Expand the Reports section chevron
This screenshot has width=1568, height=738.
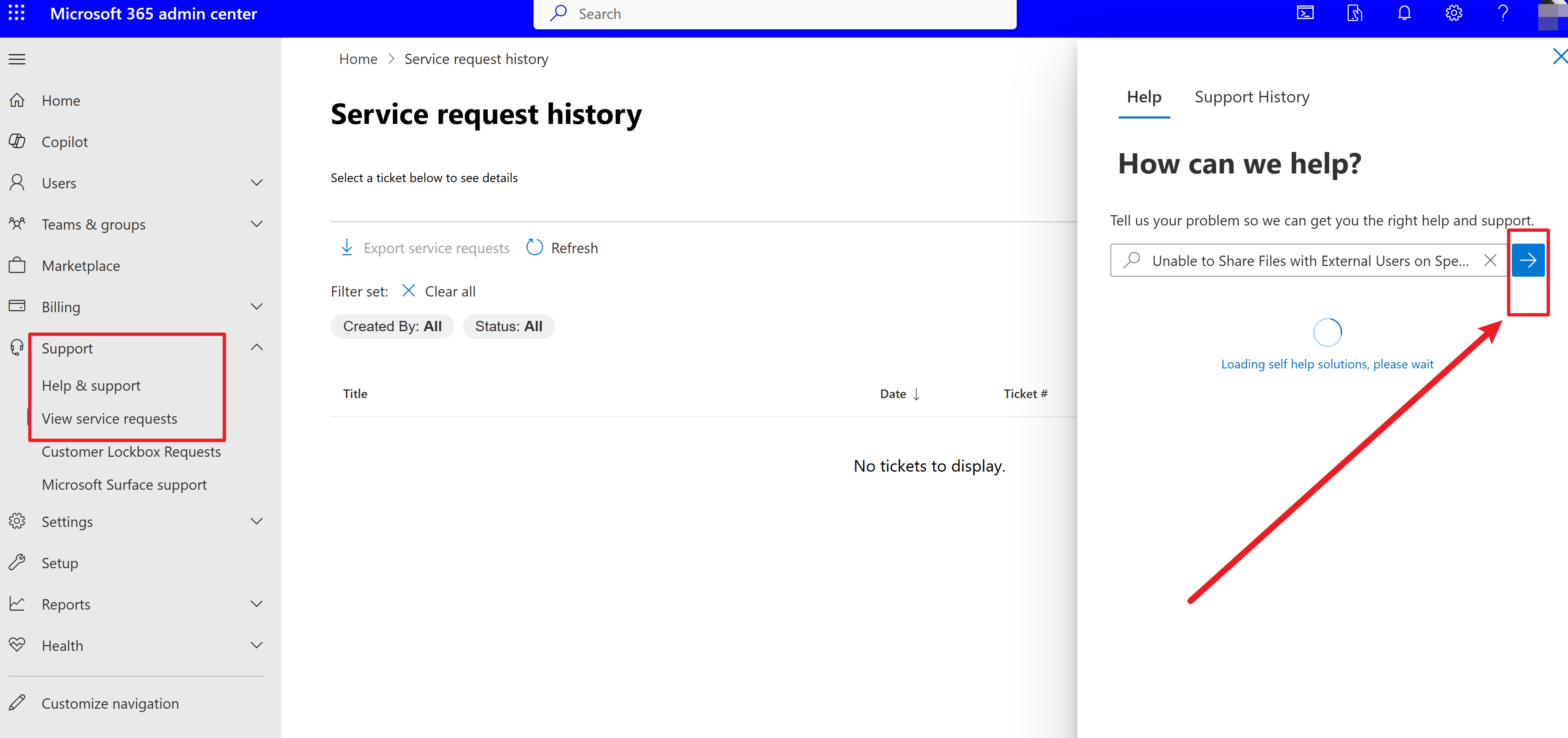point(257,604)
